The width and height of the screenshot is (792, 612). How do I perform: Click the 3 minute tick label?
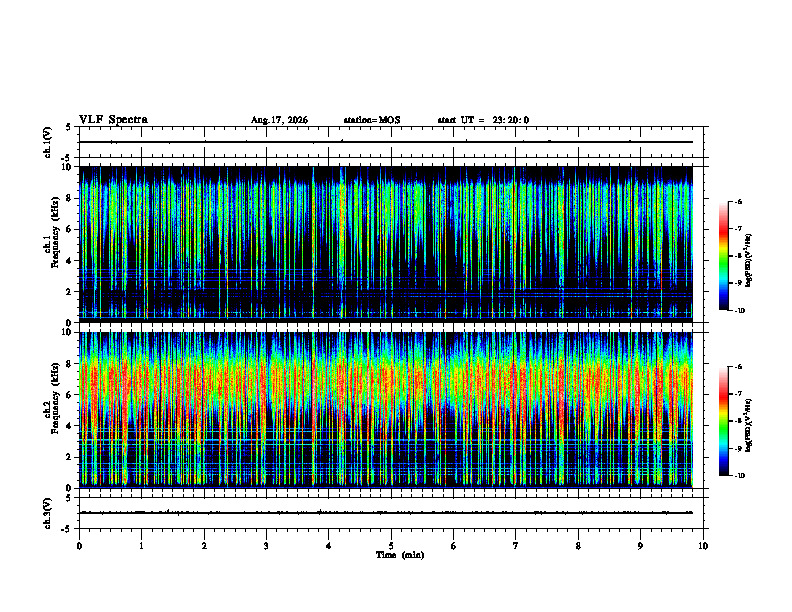click(266, 546)
